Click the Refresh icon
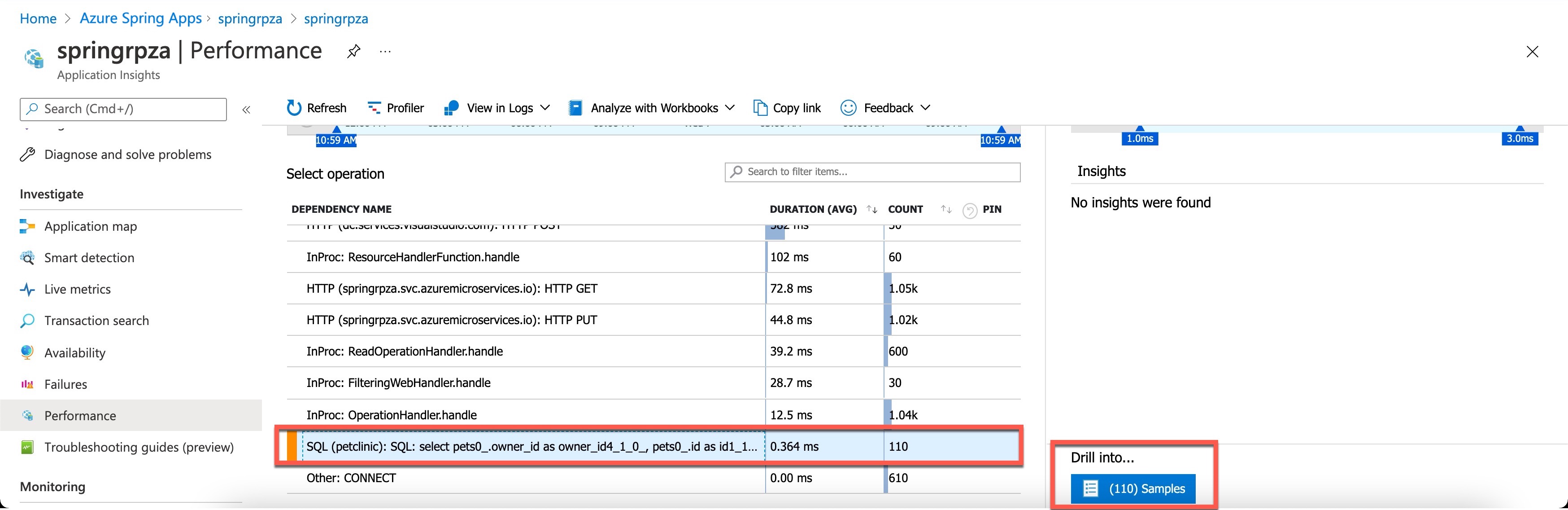The height and width of the screenshot is (510, 1568). click(295, 107)
